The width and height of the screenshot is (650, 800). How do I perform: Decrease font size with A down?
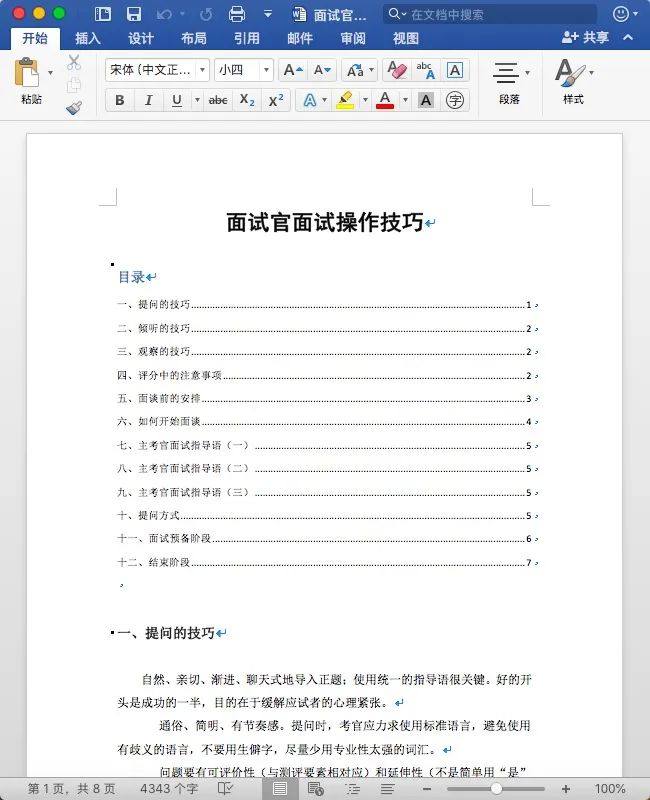pos(322,70)
